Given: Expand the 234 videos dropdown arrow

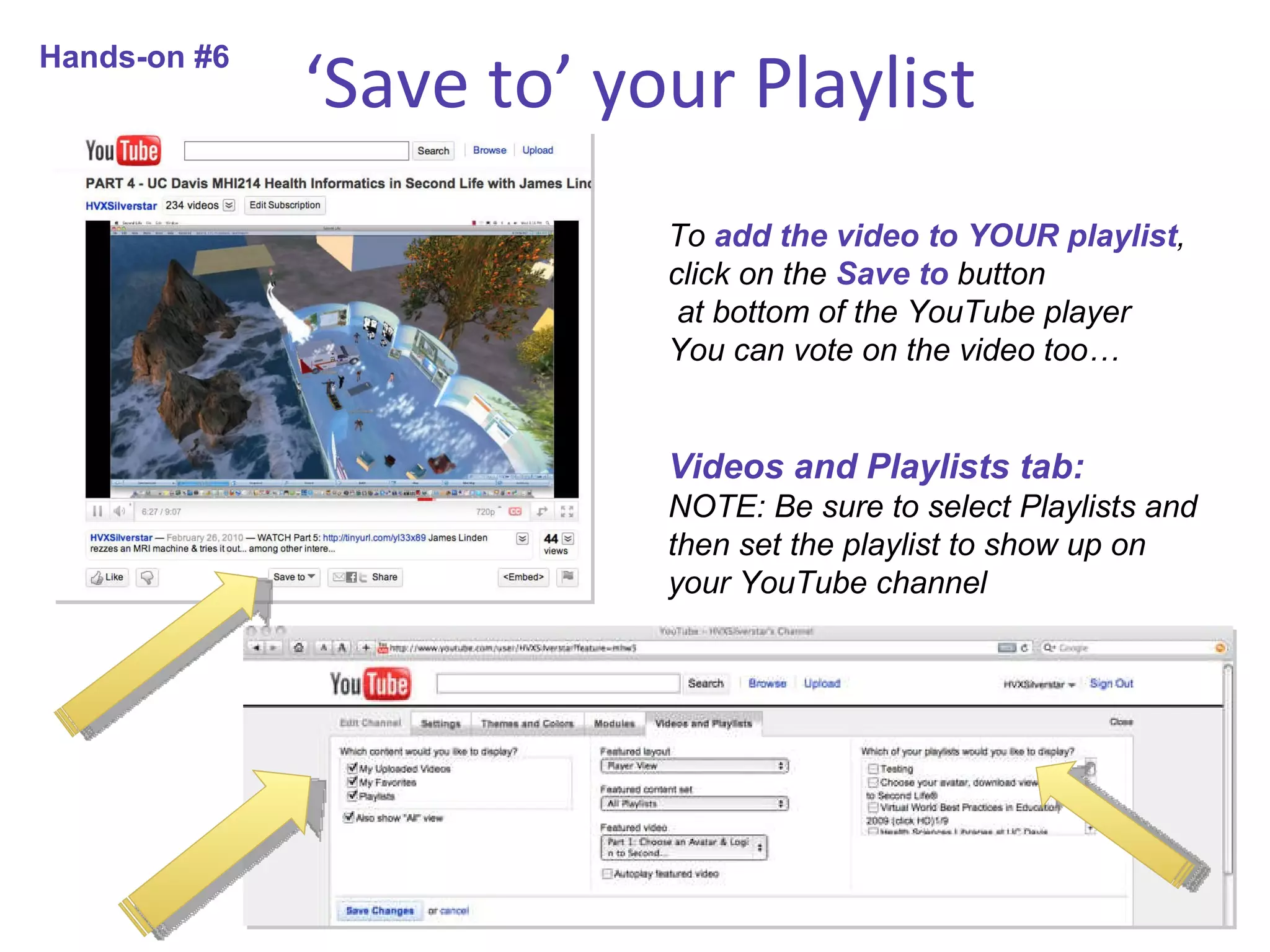Looking at the screenshot, I should coord(229,205).
